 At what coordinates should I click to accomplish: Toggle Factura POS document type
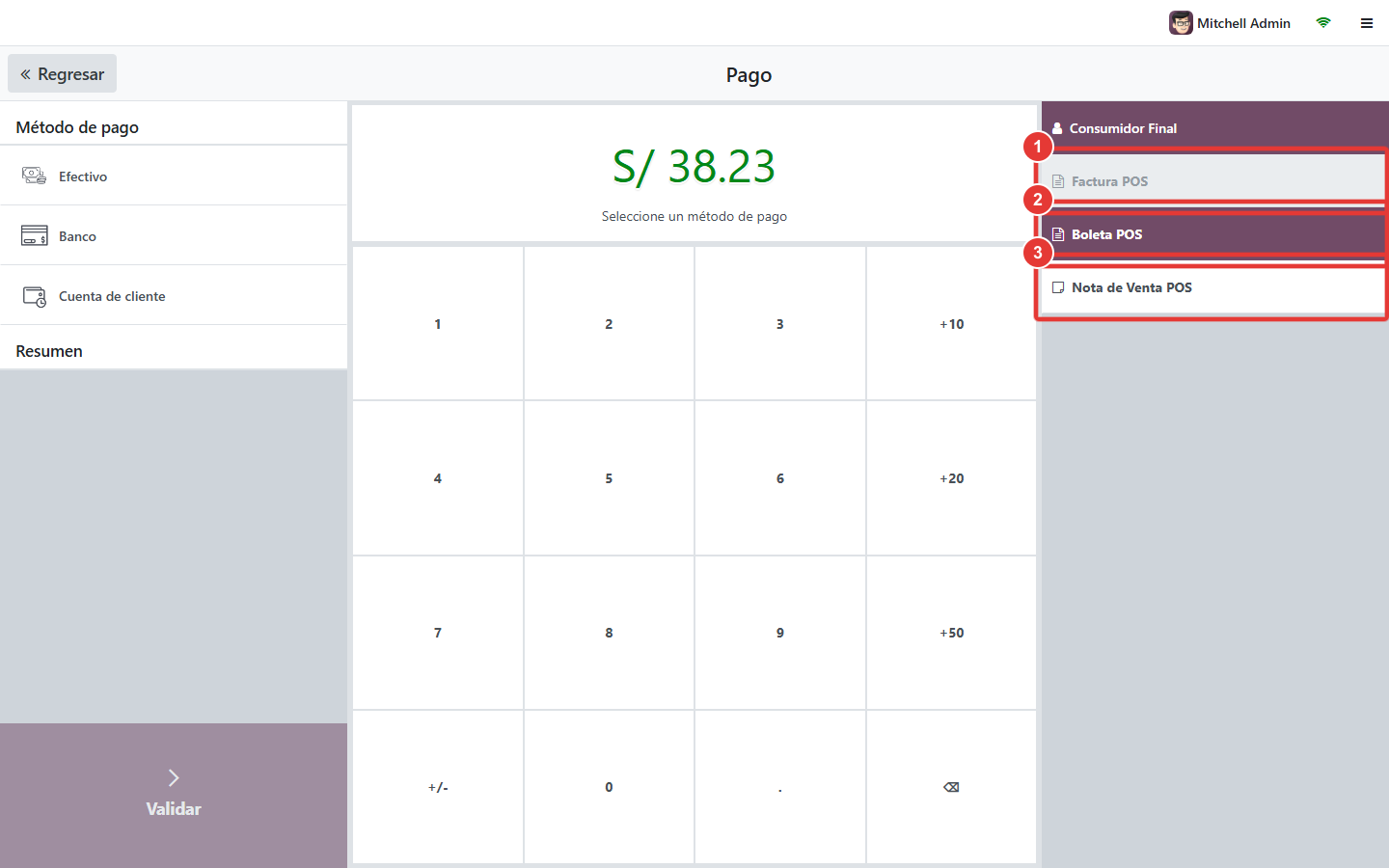(1212, 181)
